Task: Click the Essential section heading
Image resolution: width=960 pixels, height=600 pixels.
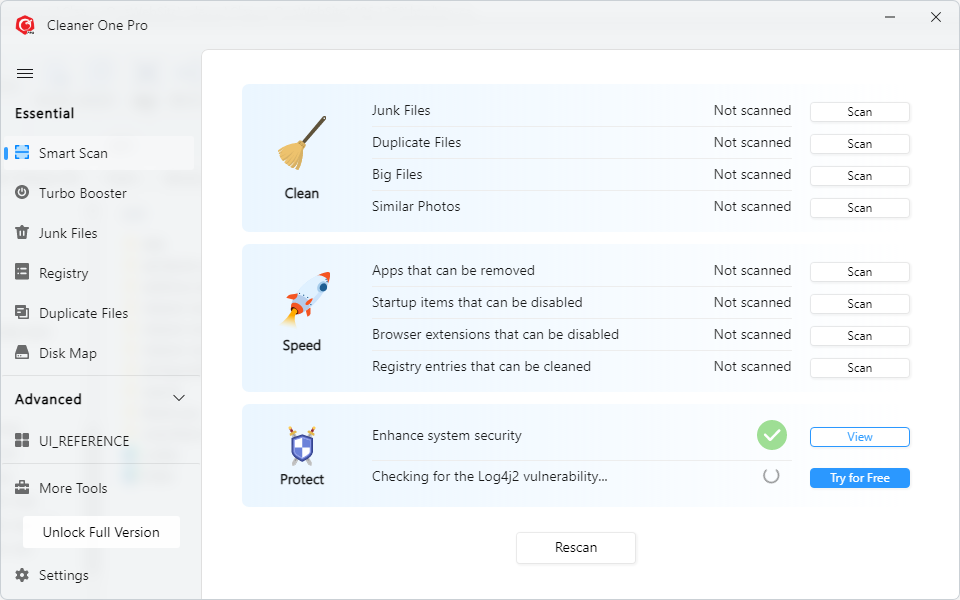Action: pos(44,113)
